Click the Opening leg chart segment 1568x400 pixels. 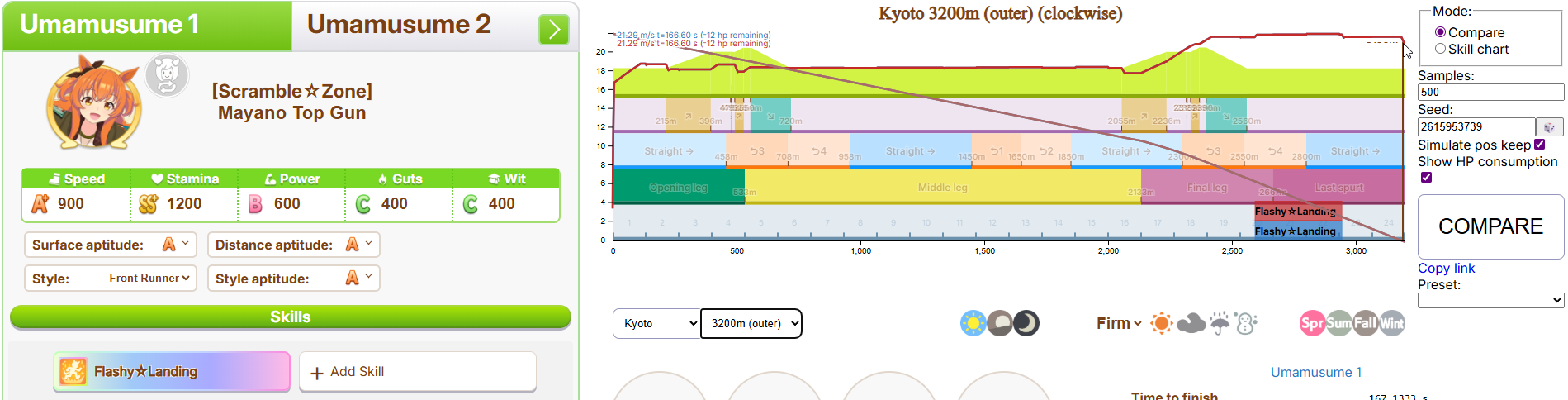point(679,187)
